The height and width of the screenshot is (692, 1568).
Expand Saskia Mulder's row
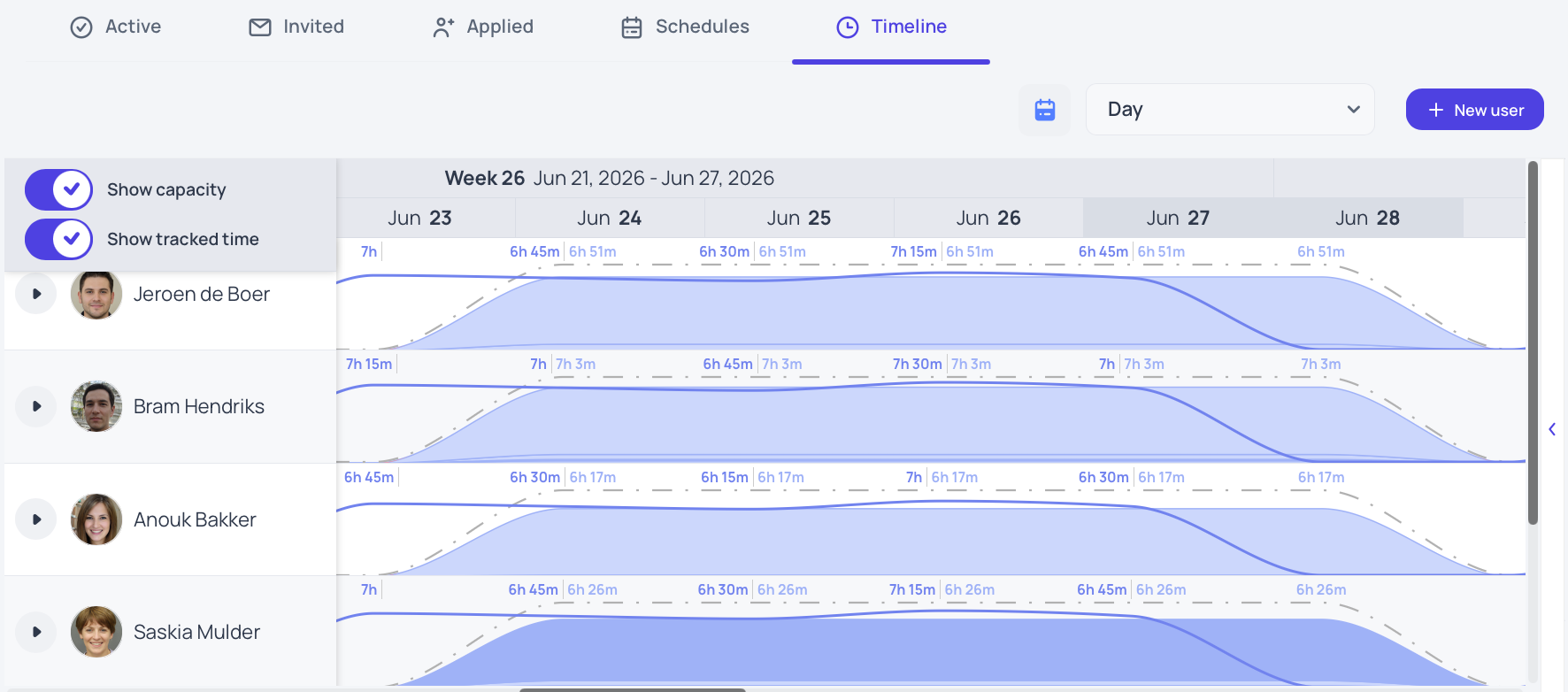click(36, 632)
